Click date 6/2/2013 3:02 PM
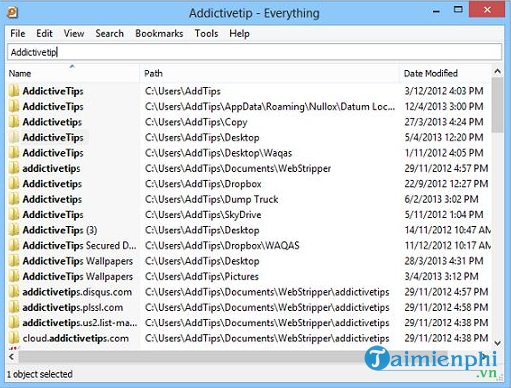Screen dimensions: 511x388 [441, 199]
